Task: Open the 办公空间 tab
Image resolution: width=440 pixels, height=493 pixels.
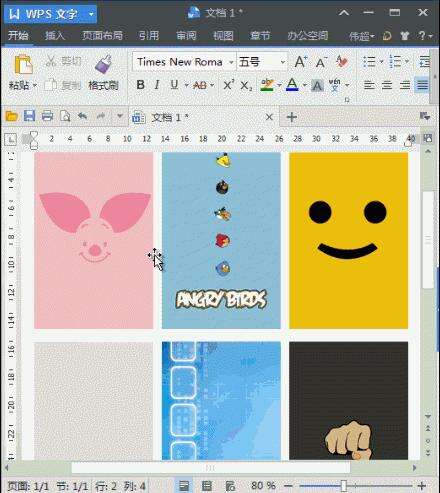Action: pyautogui.click(x=308, y=35)
